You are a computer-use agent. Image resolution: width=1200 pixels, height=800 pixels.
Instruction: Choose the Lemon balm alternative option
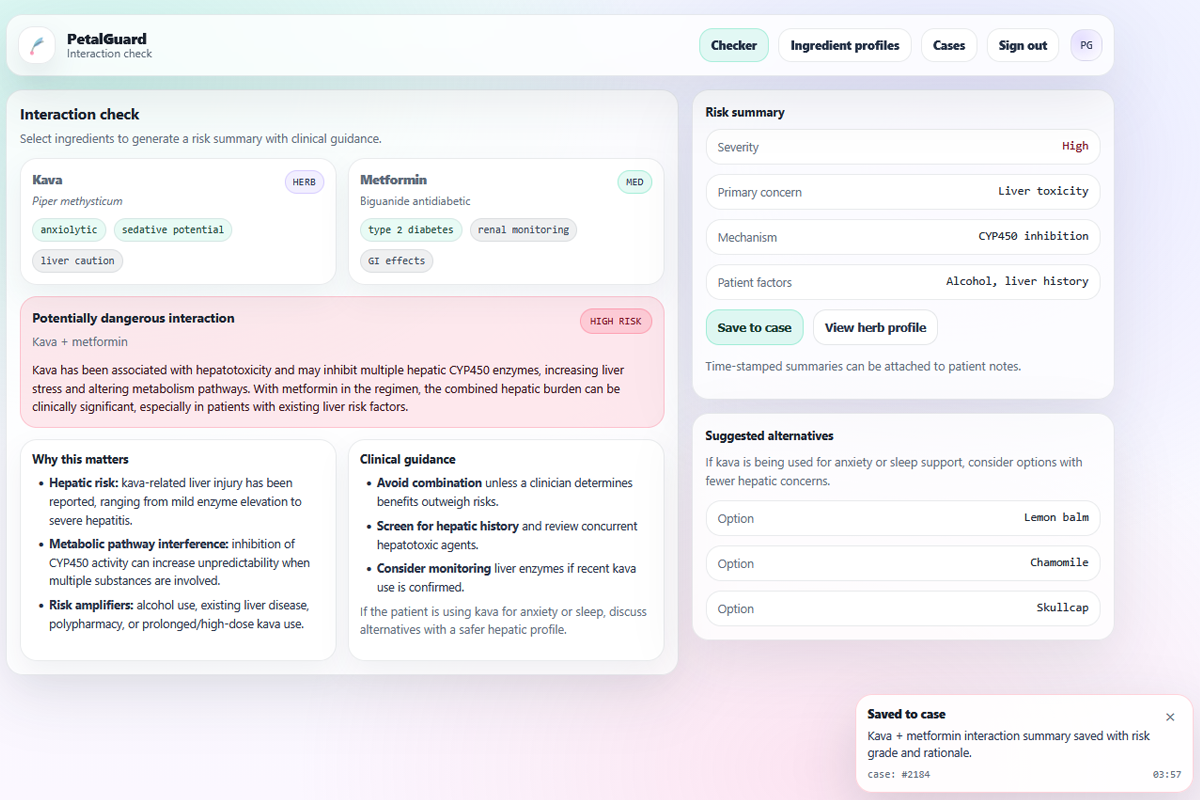coord(902,518)
